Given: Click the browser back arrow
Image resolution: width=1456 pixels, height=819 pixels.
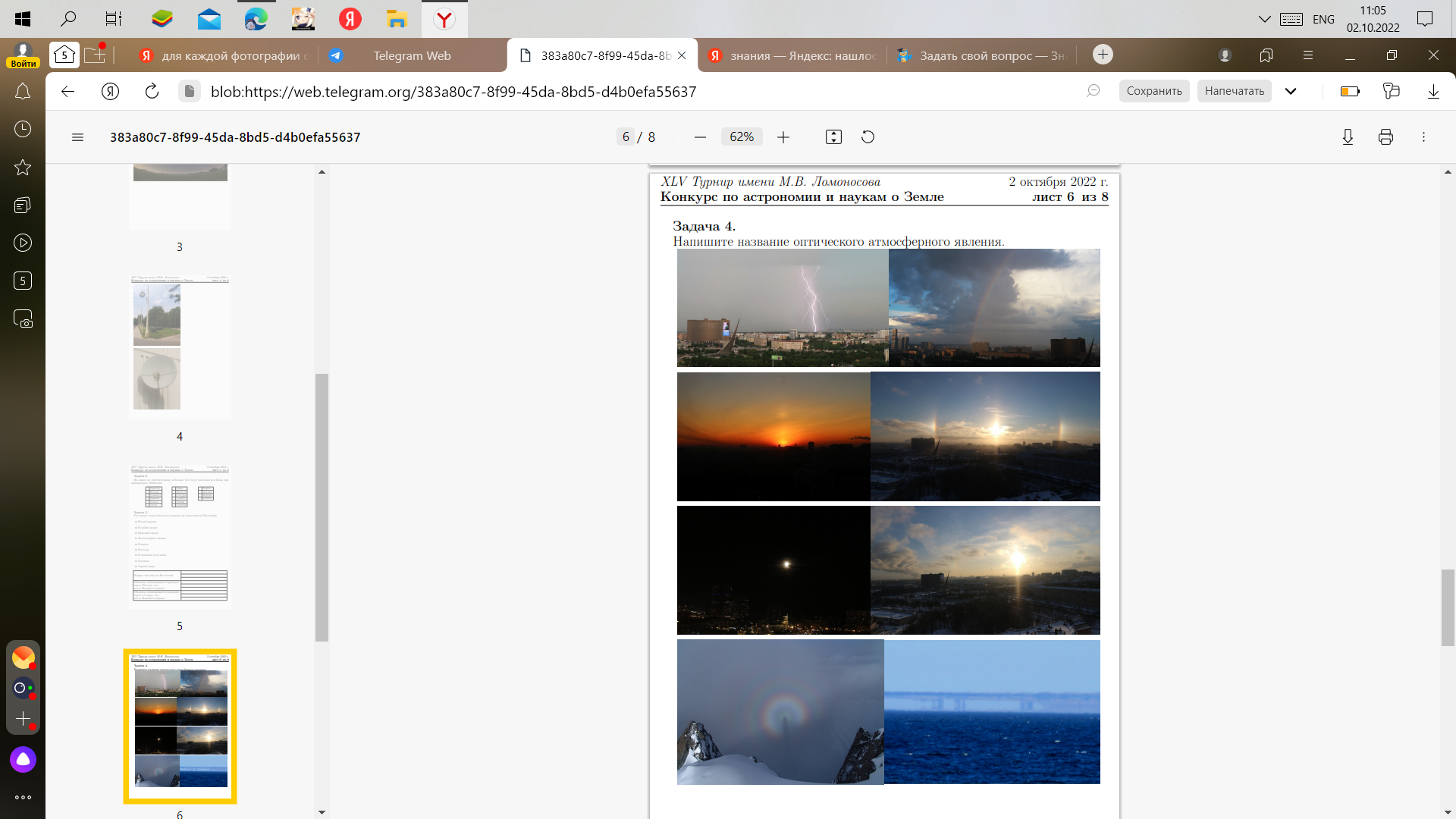Looking at the screenshot, I should tap(67, 92).
